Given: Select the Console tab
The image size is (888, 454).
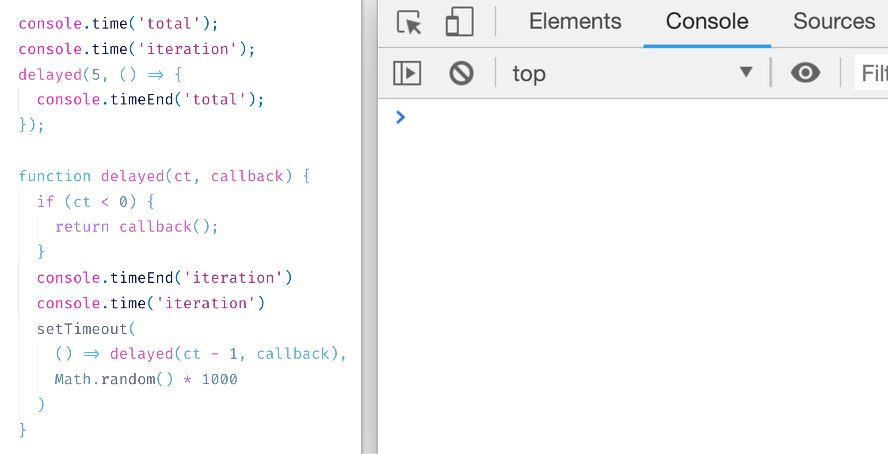Looking at the screenshot, I should (x=707, y=22).
